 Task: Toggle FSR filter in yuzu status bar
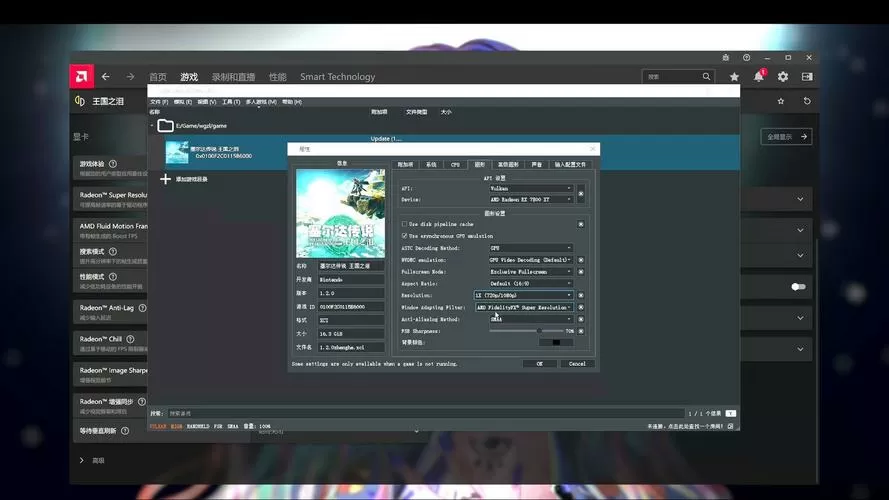(x=218, y=426)
